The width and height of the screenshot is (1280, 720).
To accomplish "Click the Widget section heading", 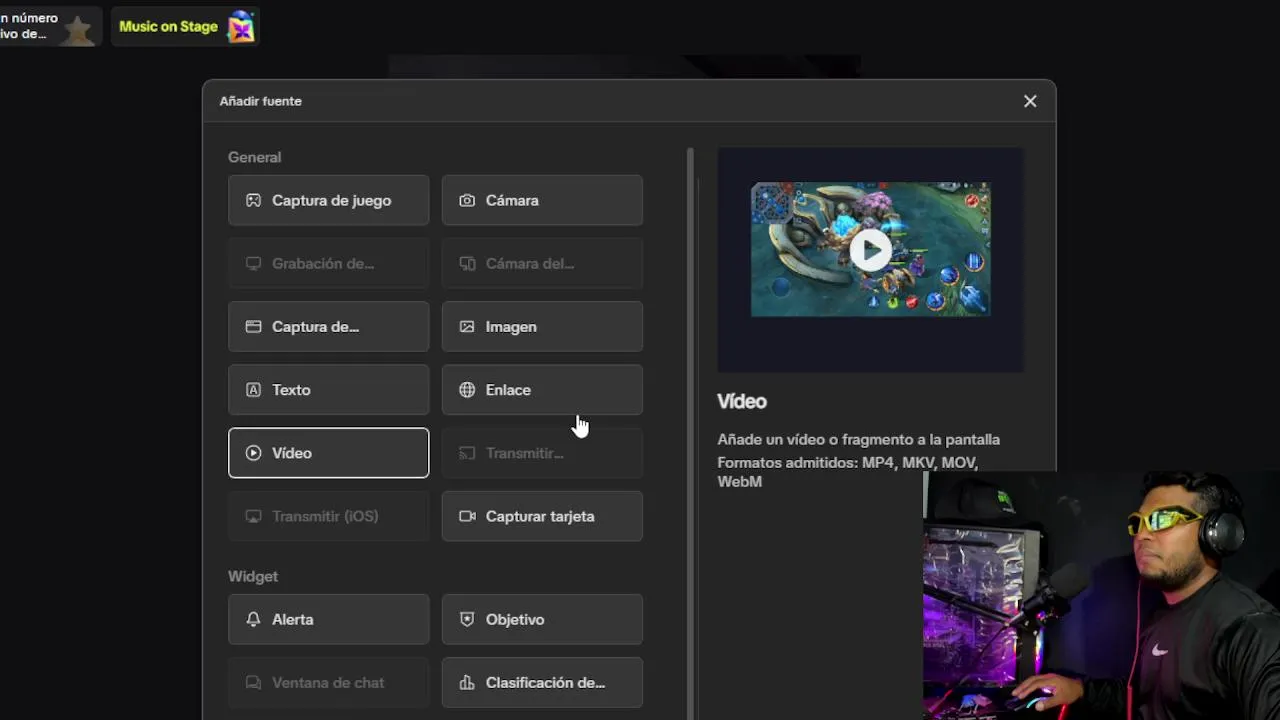I will pyautogui.click(x=253, y=576).
